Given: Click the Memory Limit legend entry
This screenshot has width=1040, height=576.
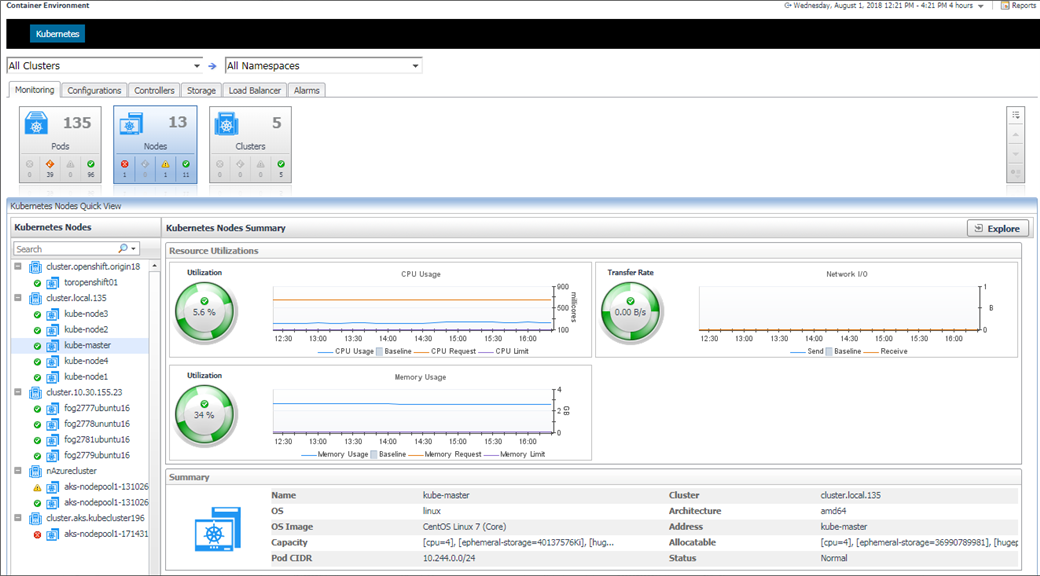Looking at the screenshot, I should pos(517,455).
